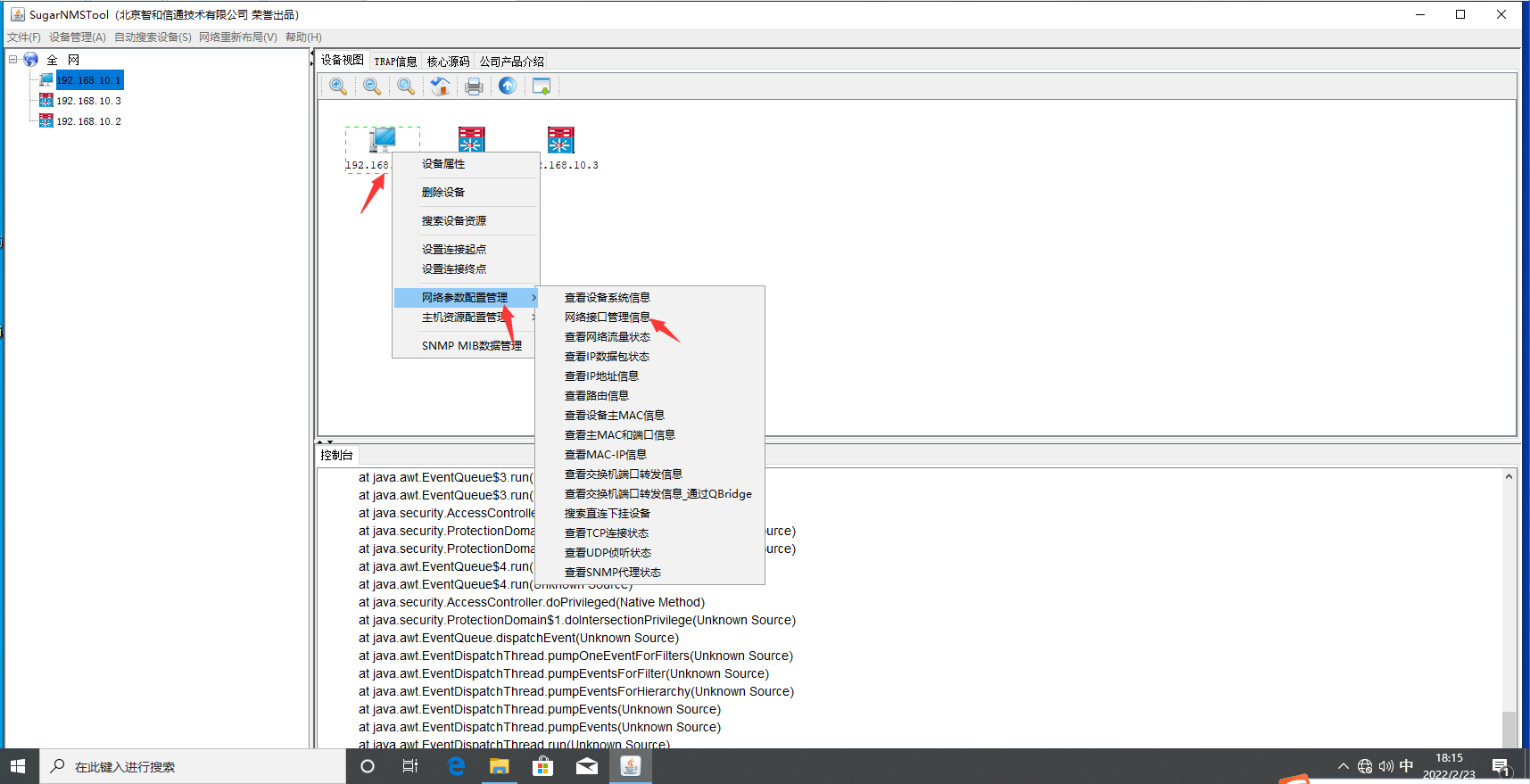
Task: Click the globe icon of the 全网 tree root
Action: coord(30,60)
